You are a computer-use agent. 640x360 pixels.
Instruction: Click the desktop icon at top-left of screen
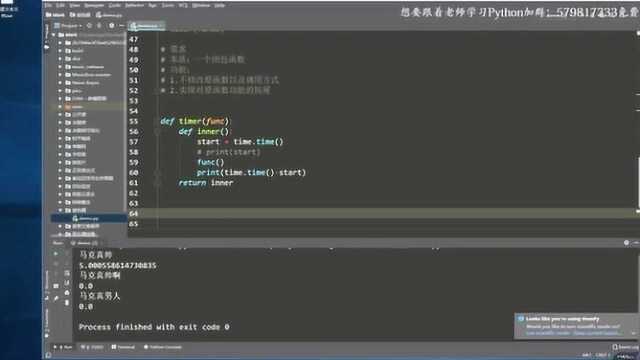7,9
